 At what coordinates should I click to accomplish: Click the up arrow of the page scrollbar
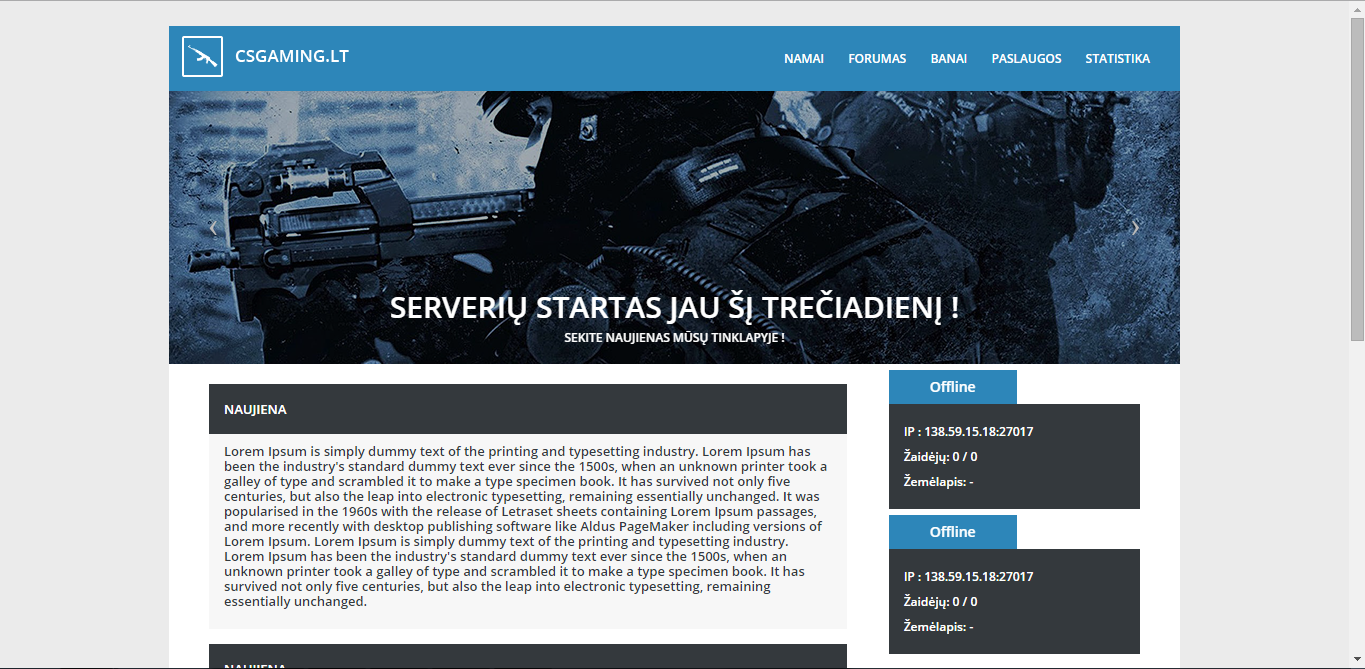[x=1357, y=9]
